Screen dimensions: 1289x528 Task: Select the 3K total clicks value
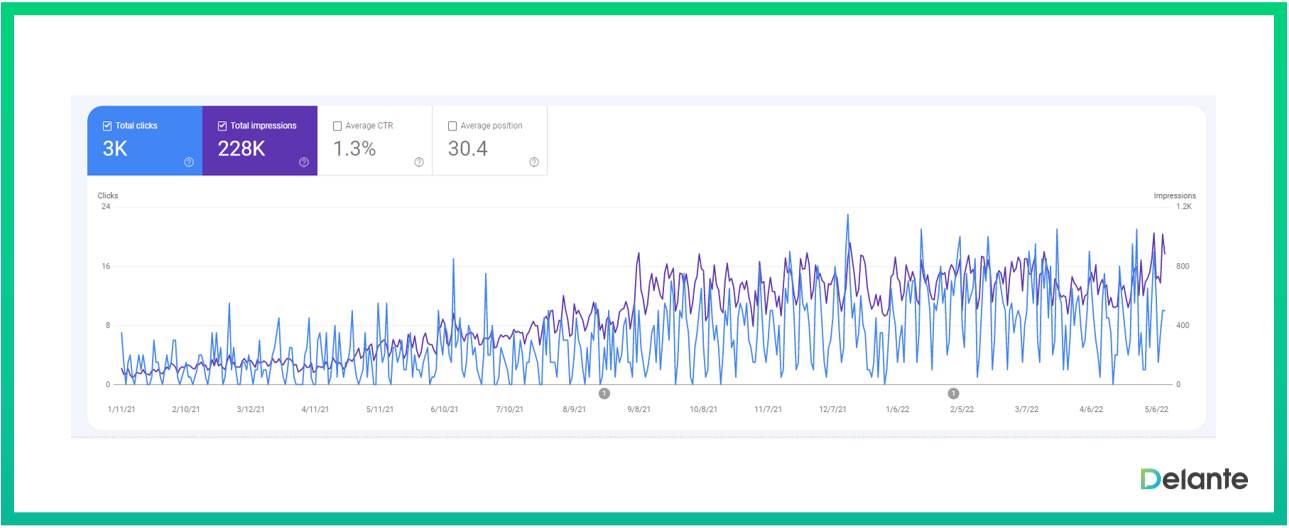(115, 150)
